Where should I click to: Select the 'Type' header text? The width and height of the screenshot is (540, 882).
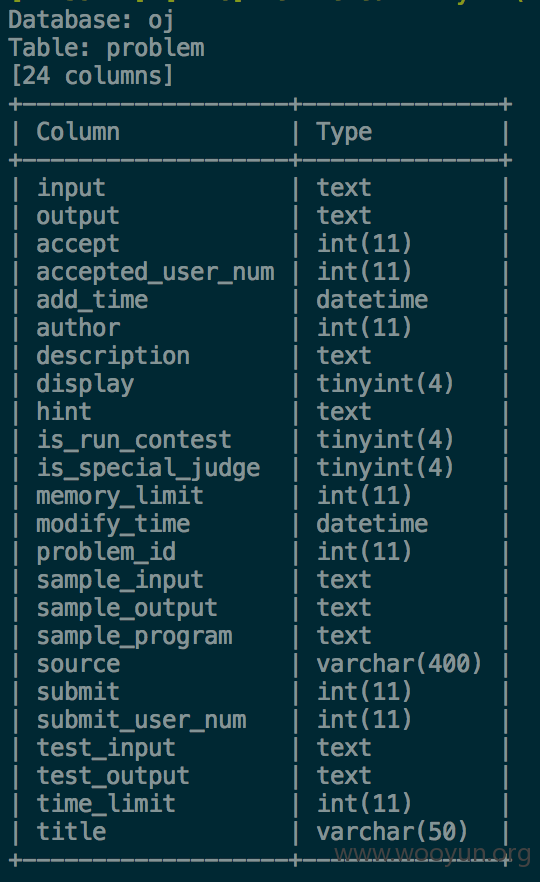344,133
